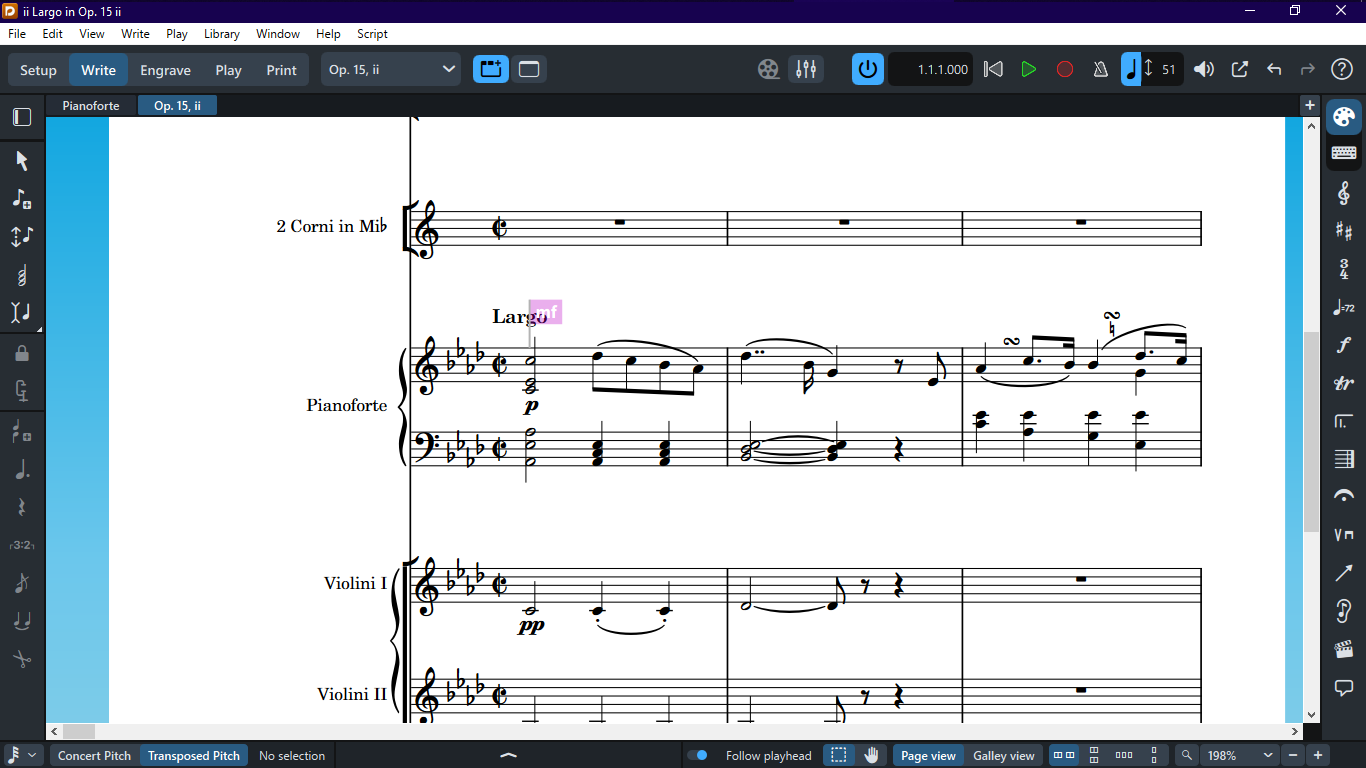Viewport: 1366px width, 768px height.
Task: Open the Library menu
Action: 222,33
